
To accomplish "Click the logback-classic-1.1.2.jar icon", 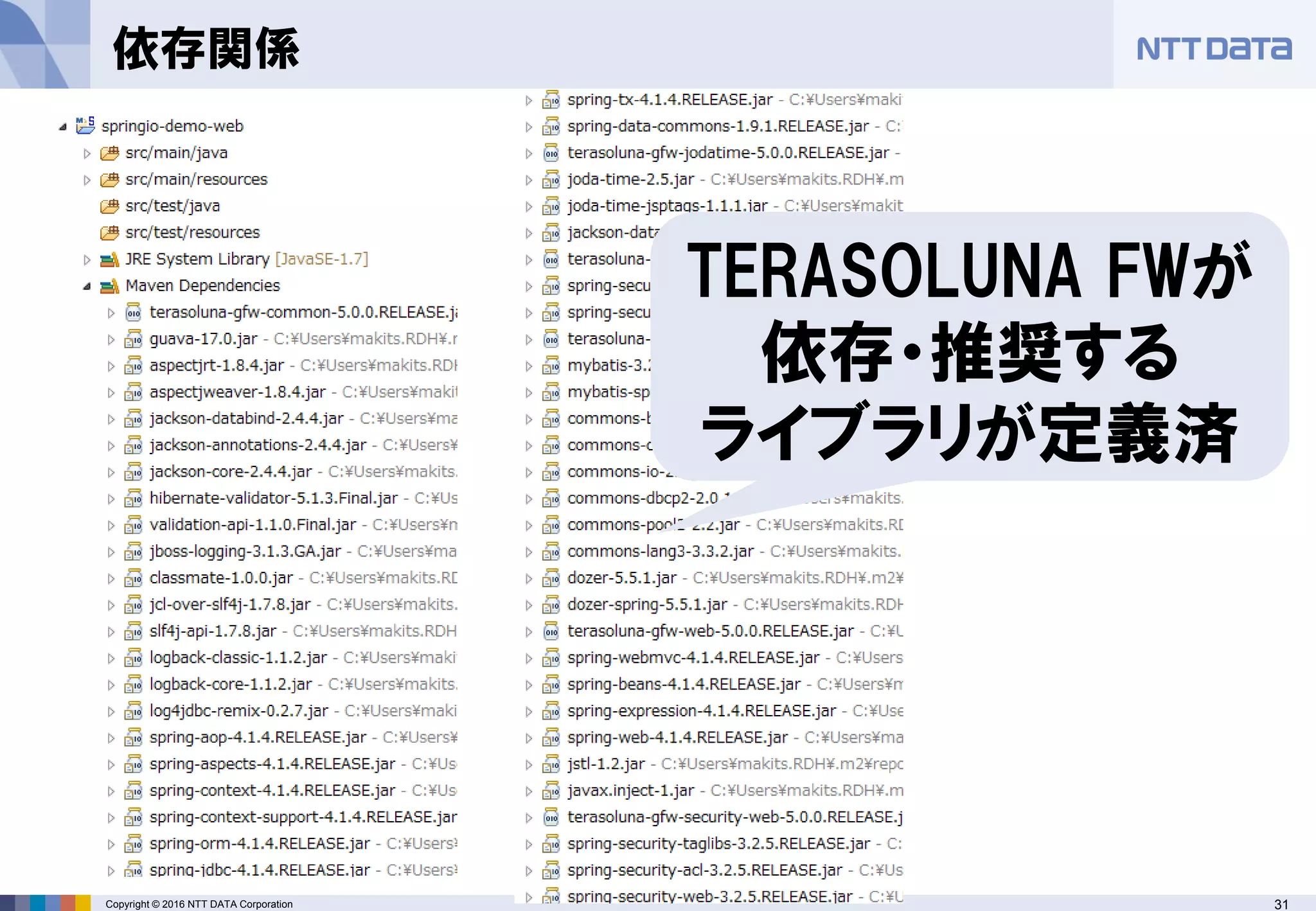I will 133,658.
